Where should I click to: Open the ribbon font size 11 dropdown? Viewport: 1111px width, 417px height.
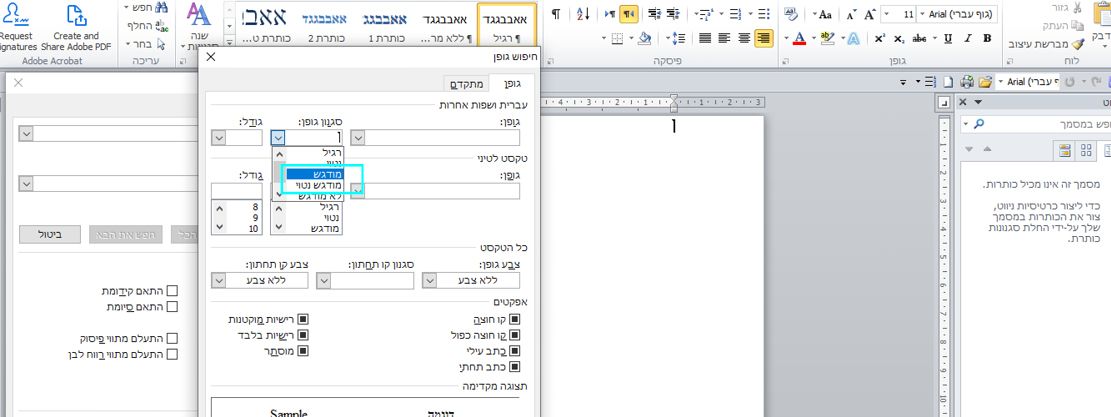pos(886,14)
